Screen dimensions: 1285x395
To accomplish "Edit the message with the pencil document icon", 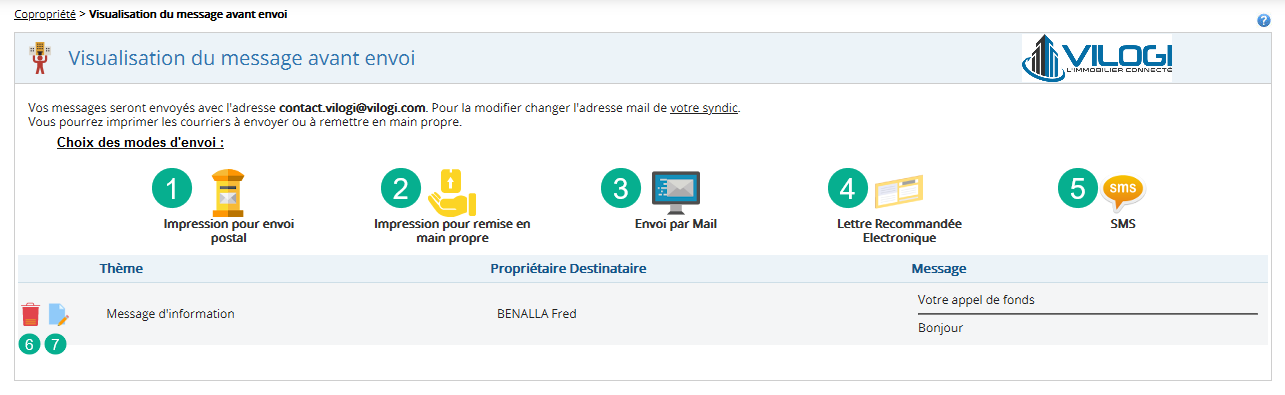I will point(58,315).
